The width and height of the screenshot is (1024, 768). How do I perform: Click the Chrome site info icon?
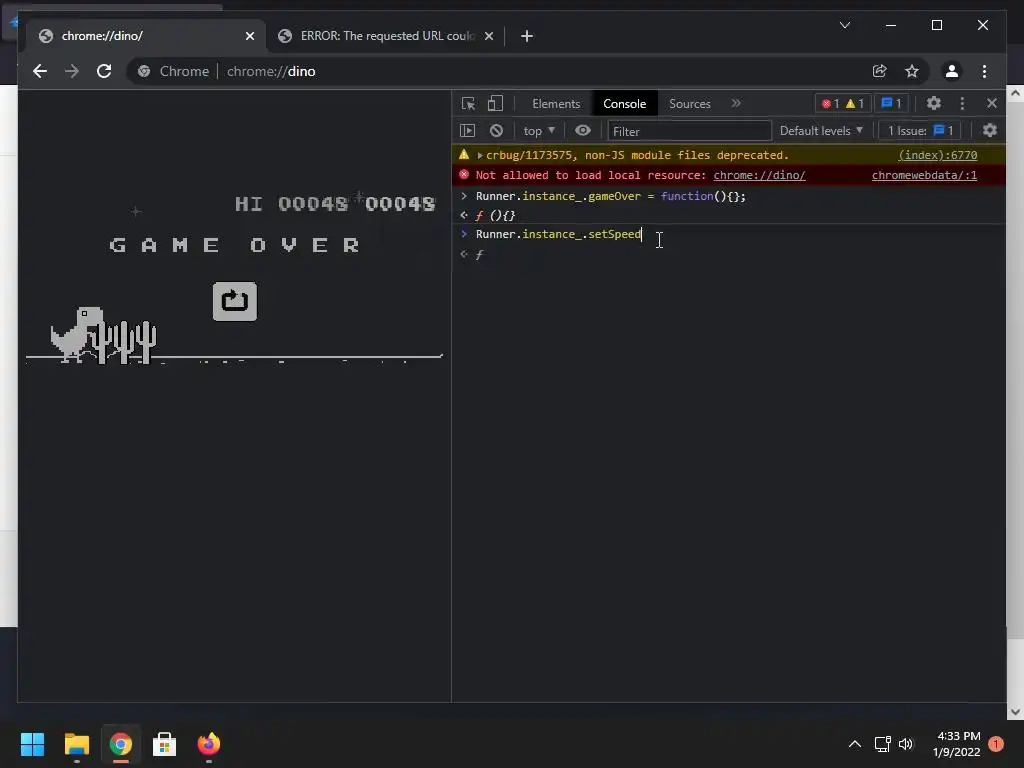click(x=144, y=71)
